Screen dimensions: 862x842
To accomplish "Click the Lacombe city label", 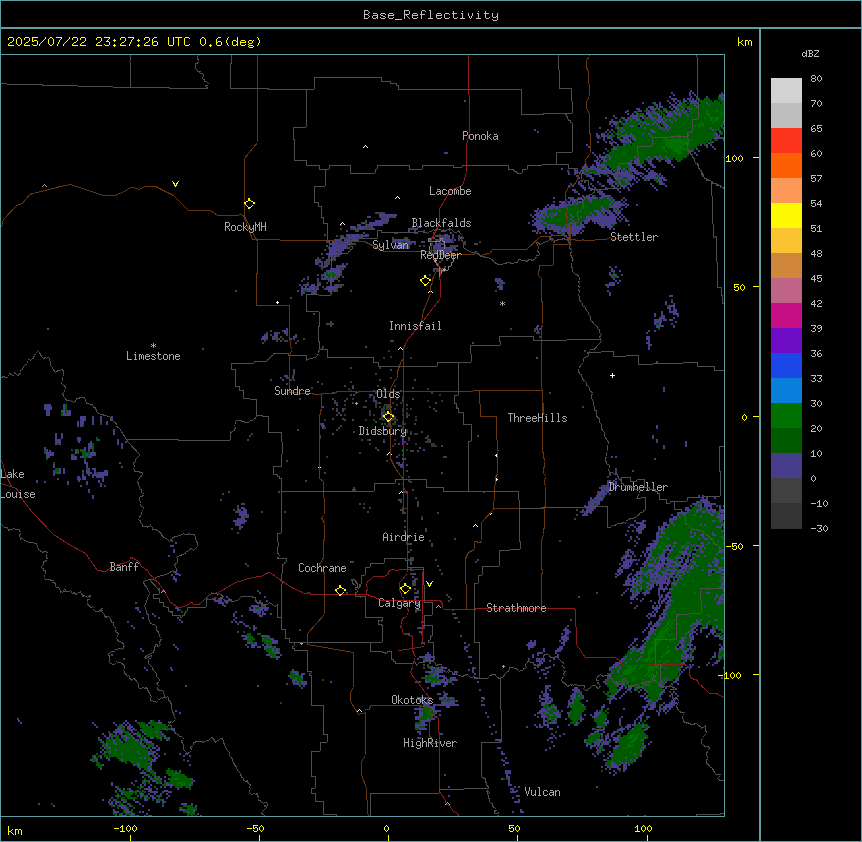I will tap(450, 191).
